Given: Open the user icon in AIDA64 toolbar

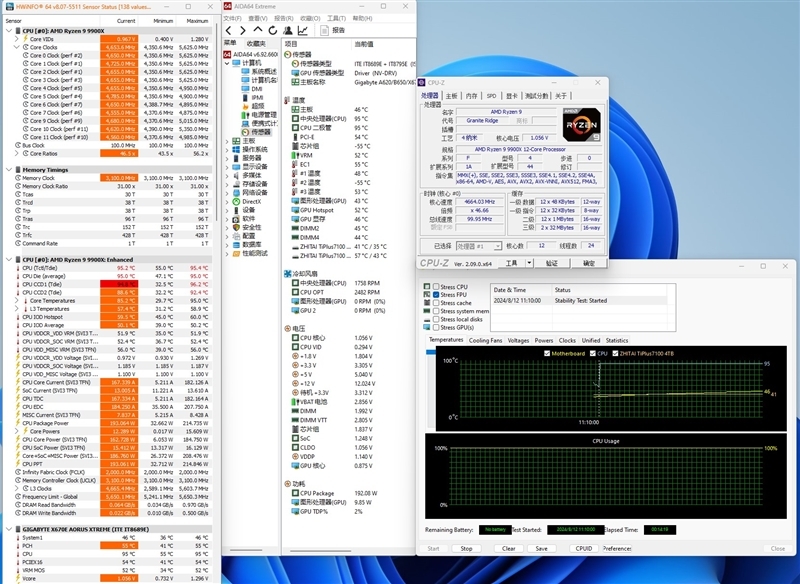Looking at the screenshot, I should 287,30.
